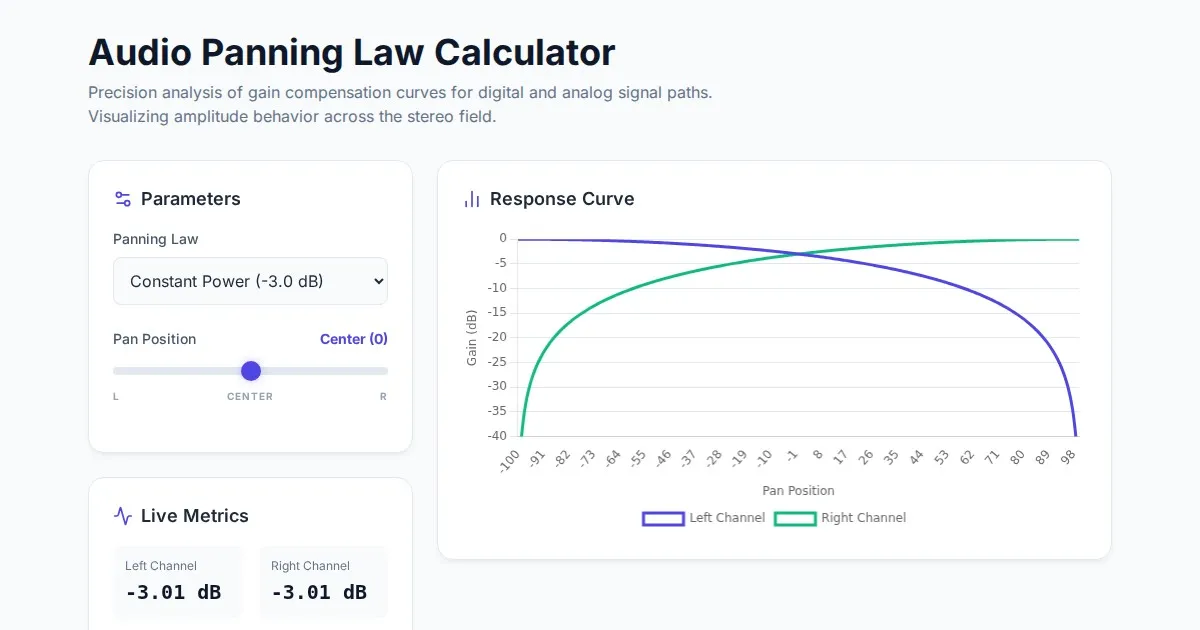This screenshot has width=1200, height=630.
Task: Click the Pan Position slider thumb
Action: click(251, 371)
